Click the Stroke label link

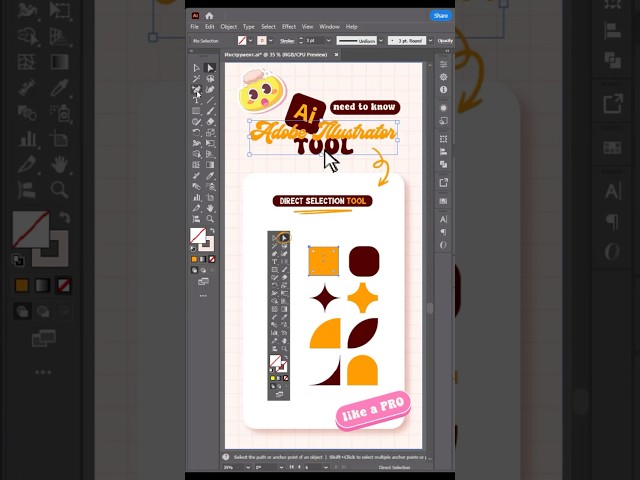[287, 41]
